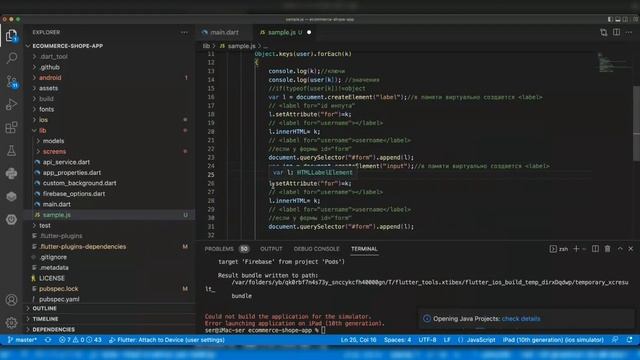The width and height of the screenshot is (640, 360).
Task: Click the notifications bell in status bar
Action: tap(629, 340)
